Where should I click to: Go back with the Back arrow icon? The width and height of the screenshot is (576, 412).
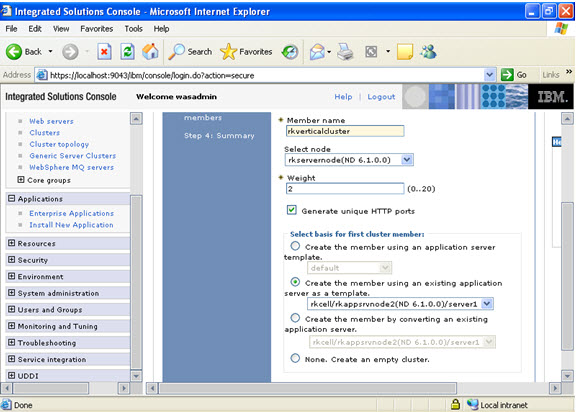coord(14,52)
